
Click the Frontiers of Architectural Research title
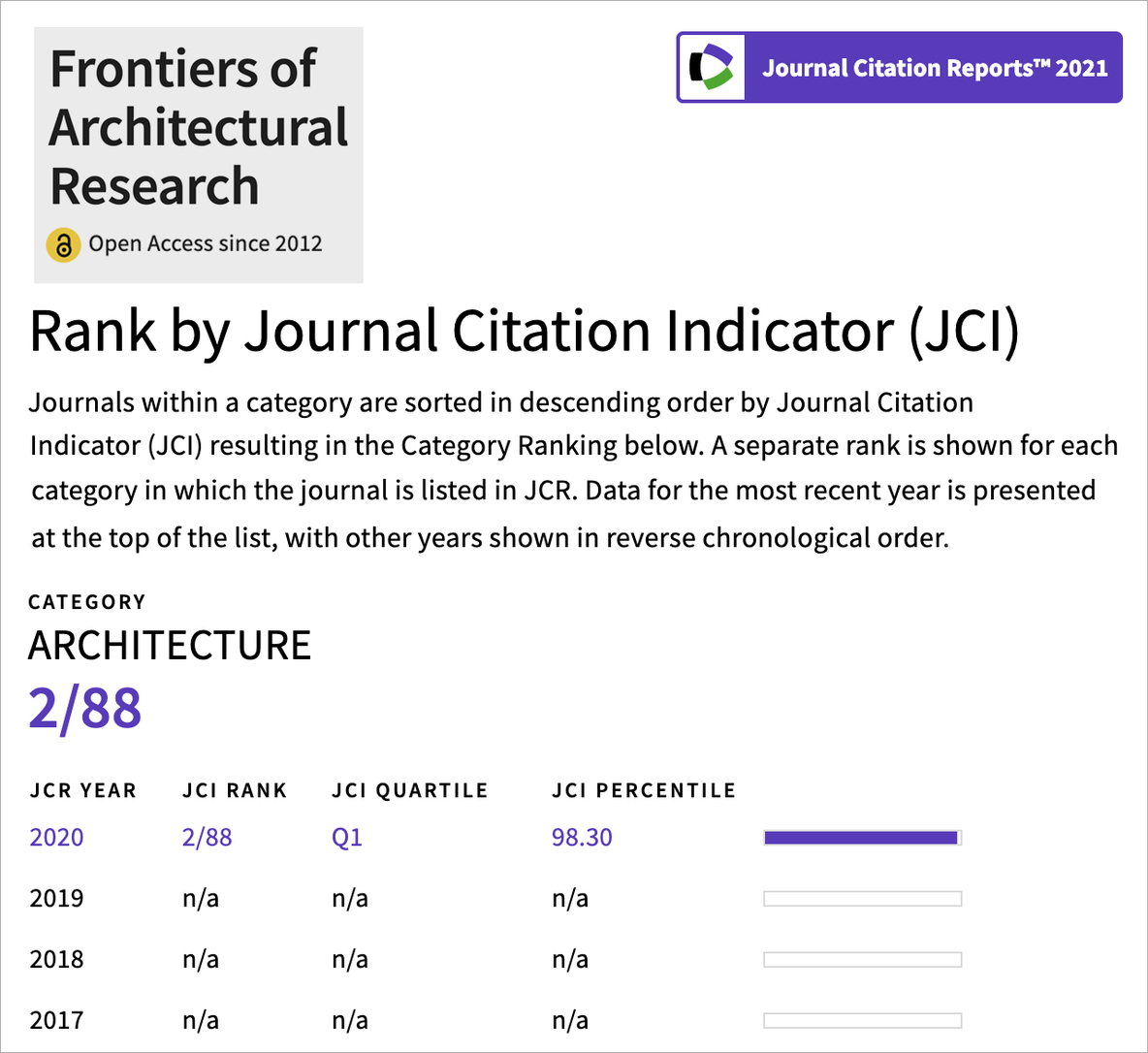pyautogui.click(x=198, y=127)
